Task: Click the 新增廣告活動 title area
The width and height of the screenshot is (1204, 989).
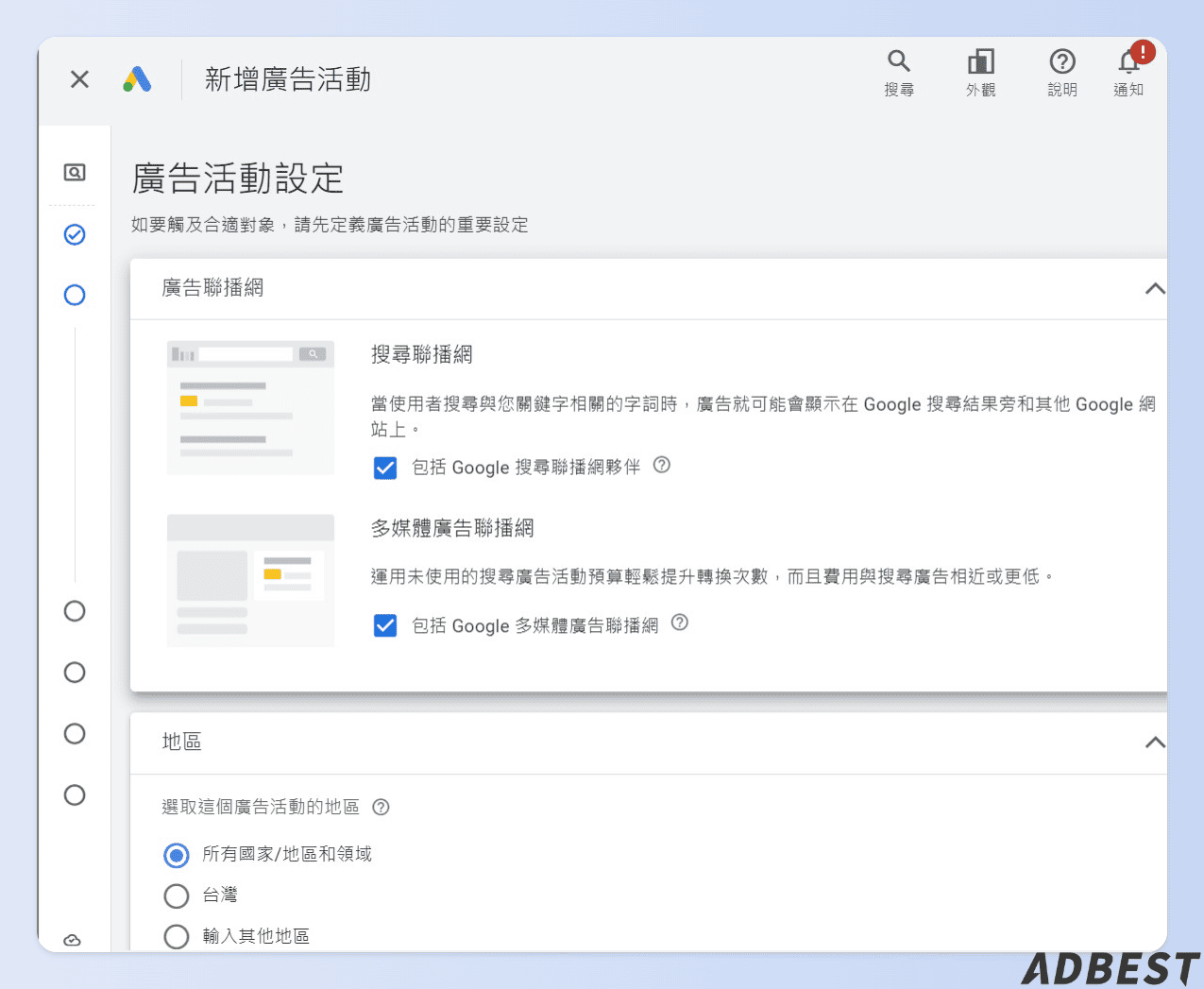Action: (288, 80)
